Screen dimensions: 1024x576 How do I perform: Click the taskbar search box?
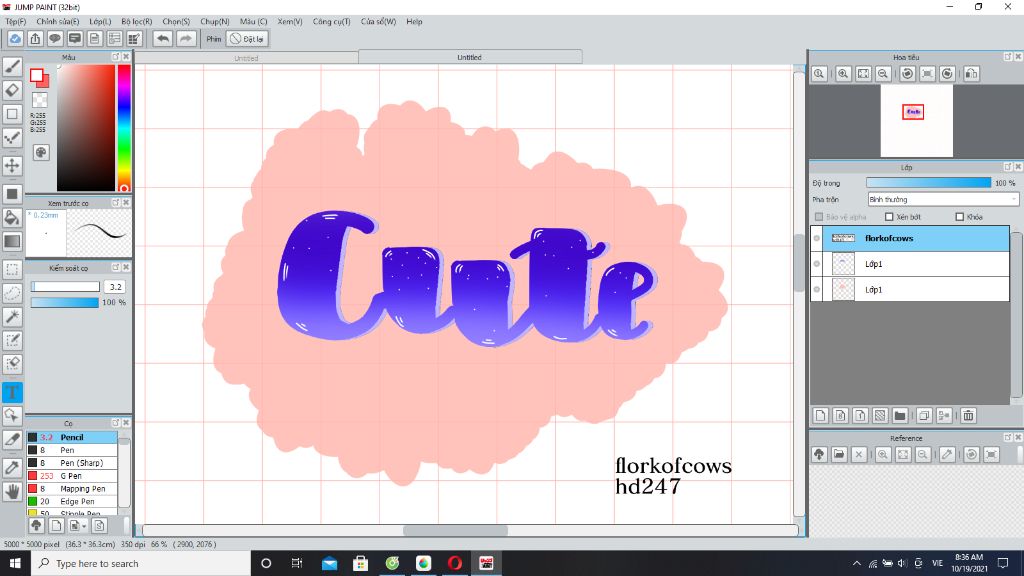tap(141, 563)
